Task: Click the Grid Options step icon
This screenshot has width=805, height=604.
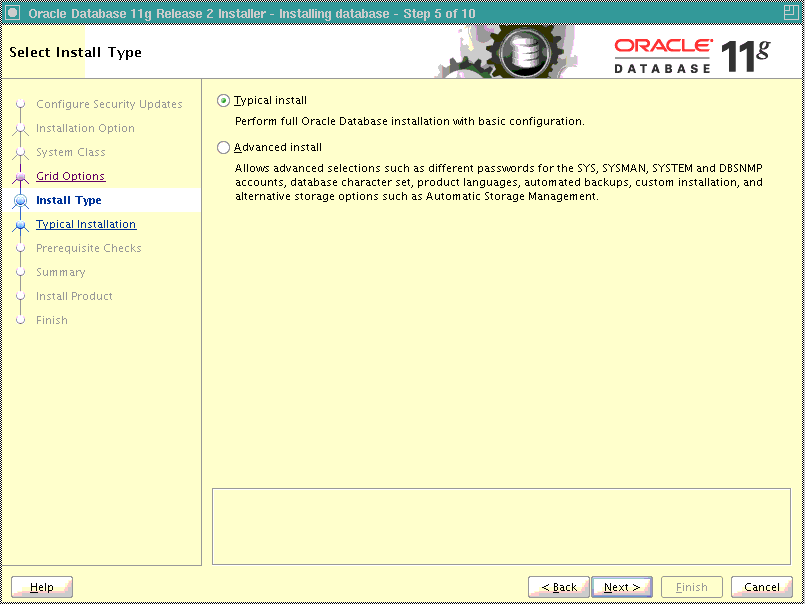Action: coord(21,176)
